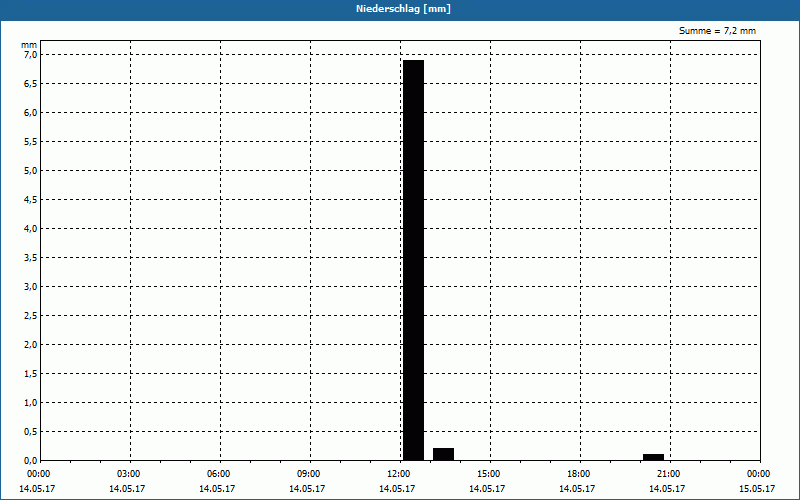Click the 15.05.17 date label
The width and height of the screenshot is (800, 500).
(x=757, y=489)
